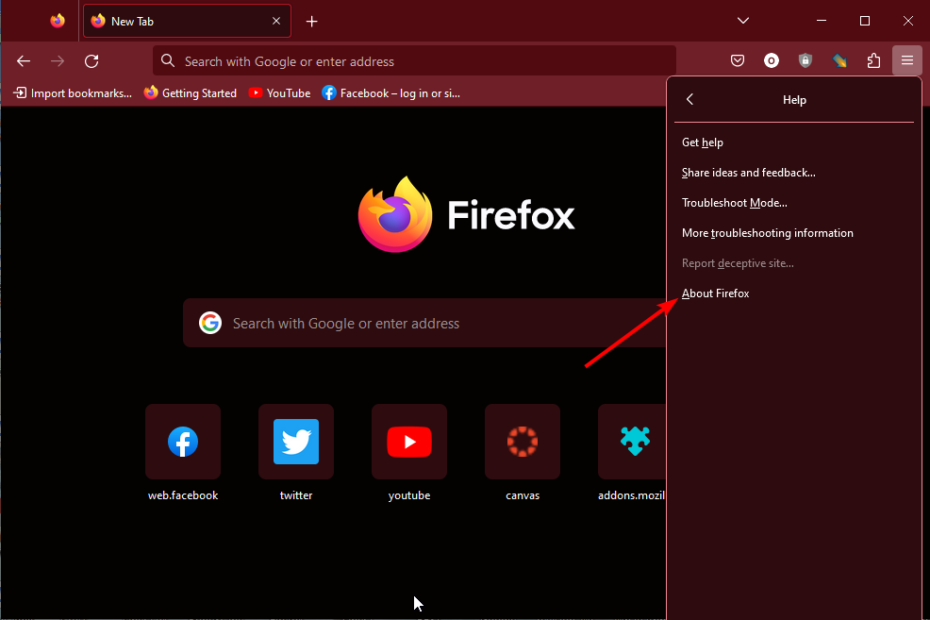
Task: Open the pencil highlighter extension icon
Action: [839, 61]
